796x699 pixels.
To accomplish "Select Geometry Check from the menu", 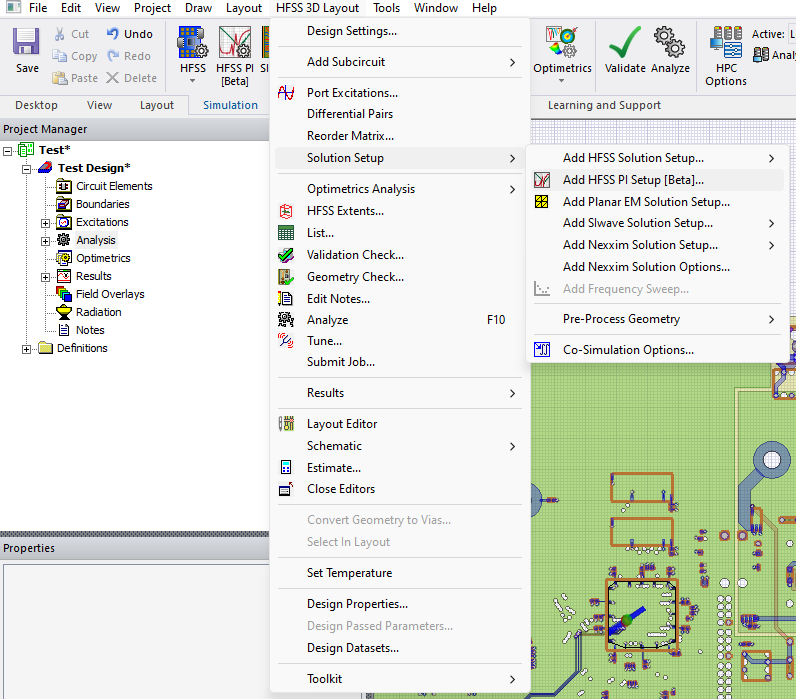I will [355, 277].
